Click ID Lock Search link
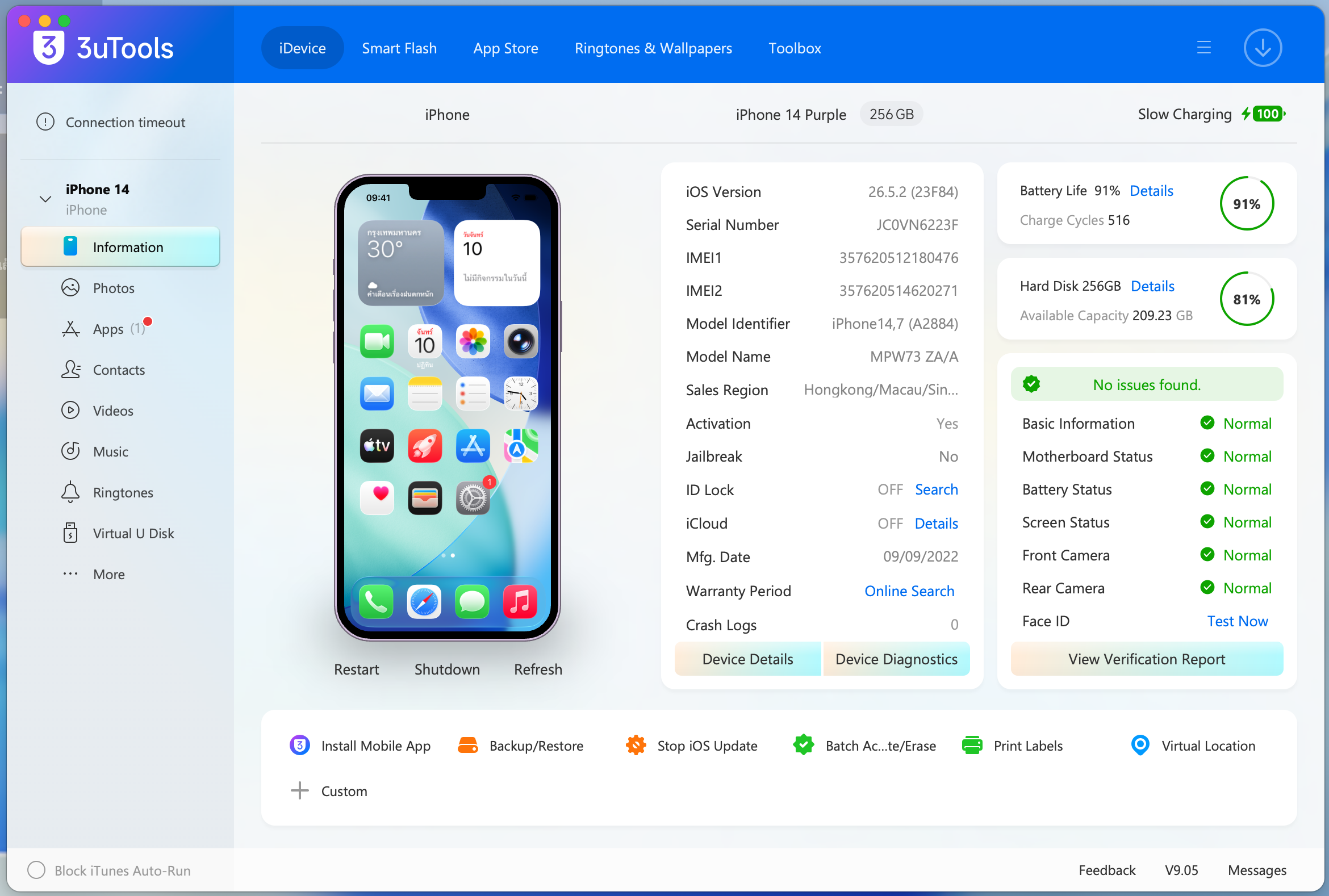 click(937, 489)
